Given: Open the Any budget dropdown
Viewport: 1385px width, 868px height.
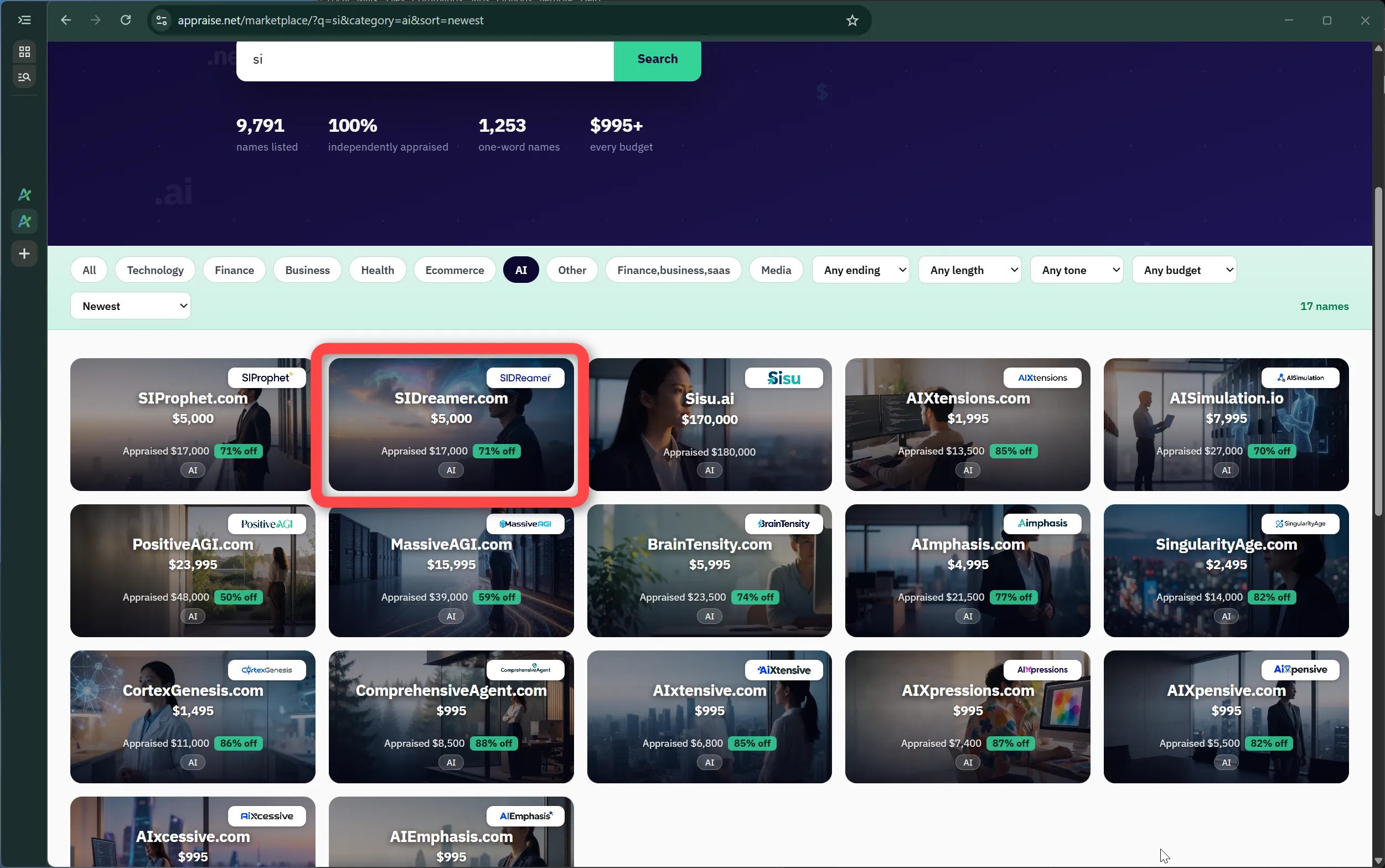Looking at the screenshot, I should (1184, 270).
